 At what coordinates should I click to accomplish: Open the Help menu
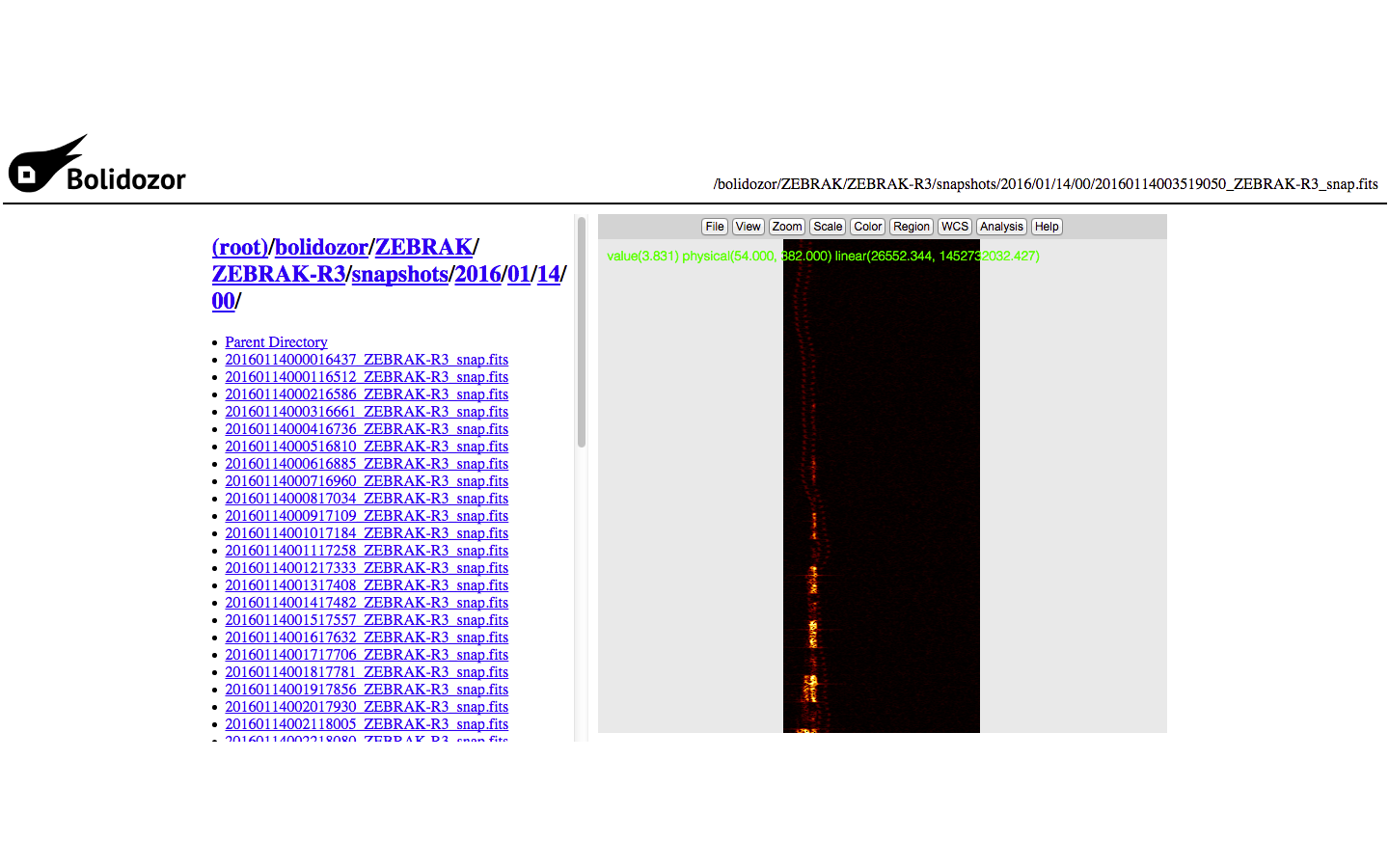[1047, 227]
